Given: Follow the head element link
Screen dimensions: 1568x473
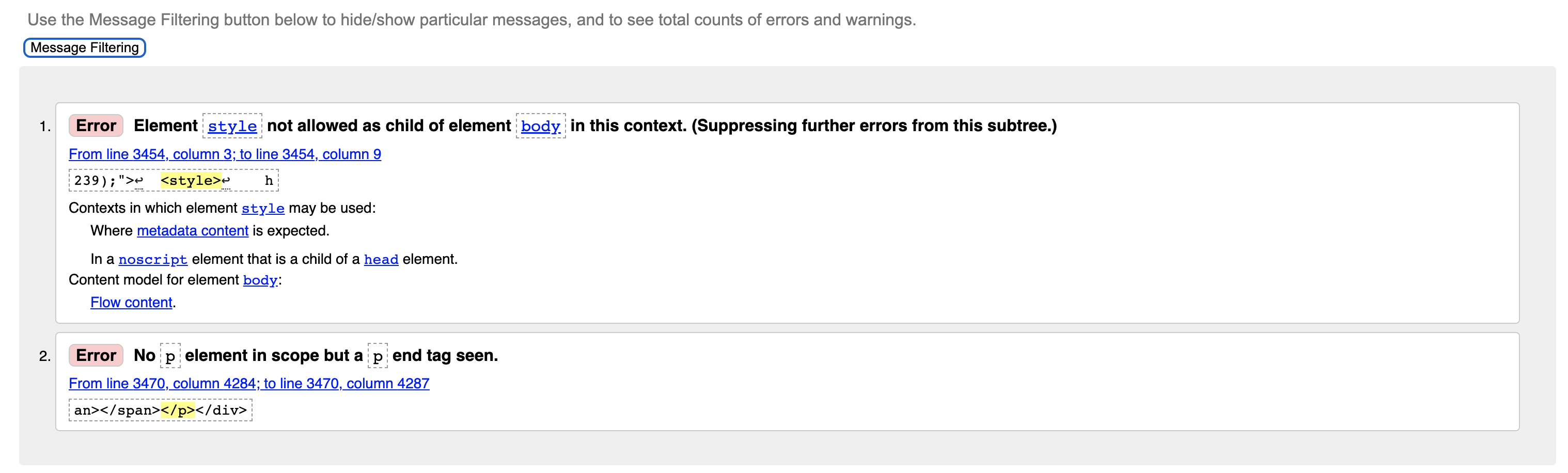Looking at the screenshot, I should tap(381, 259).
